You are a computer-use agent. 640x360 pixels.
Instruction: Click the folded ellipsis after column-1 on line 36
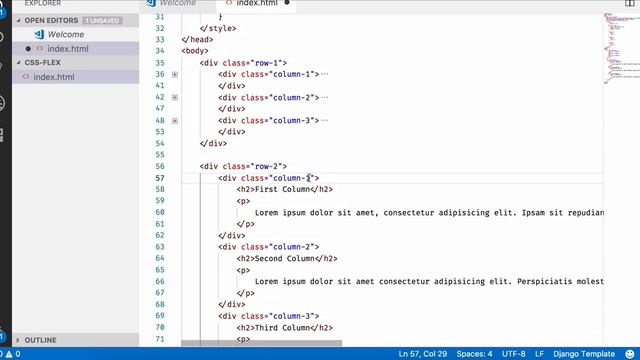[x=324, y=74]
